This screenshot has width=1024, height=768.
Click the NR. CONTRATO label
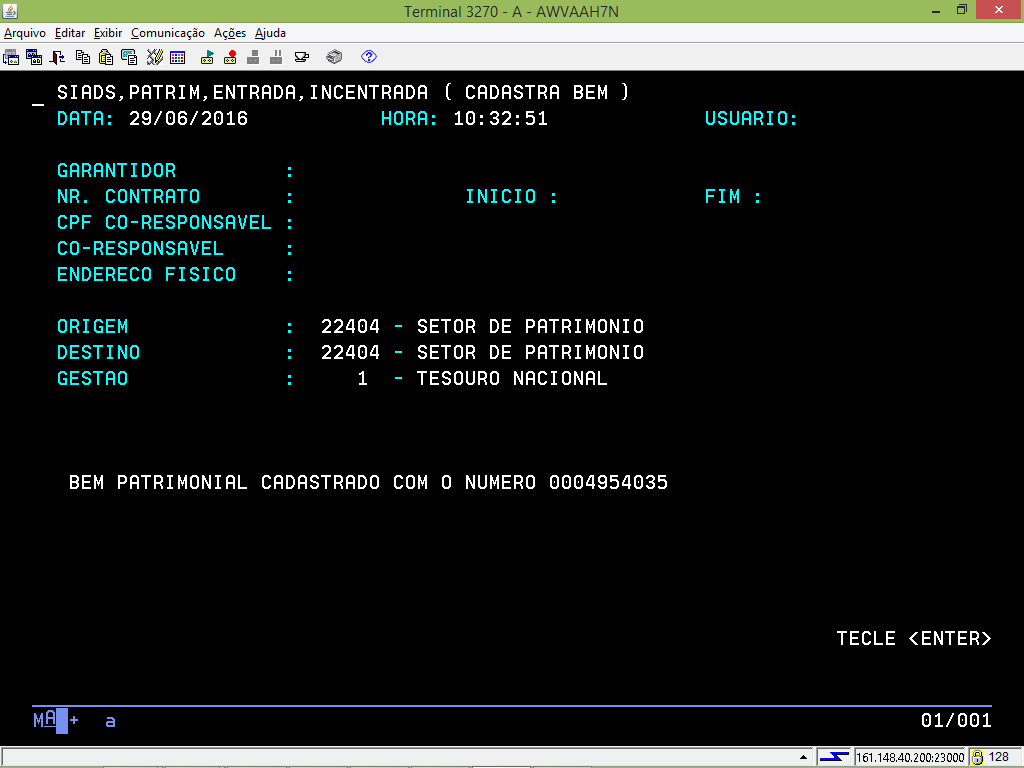(x=128, y=197)
